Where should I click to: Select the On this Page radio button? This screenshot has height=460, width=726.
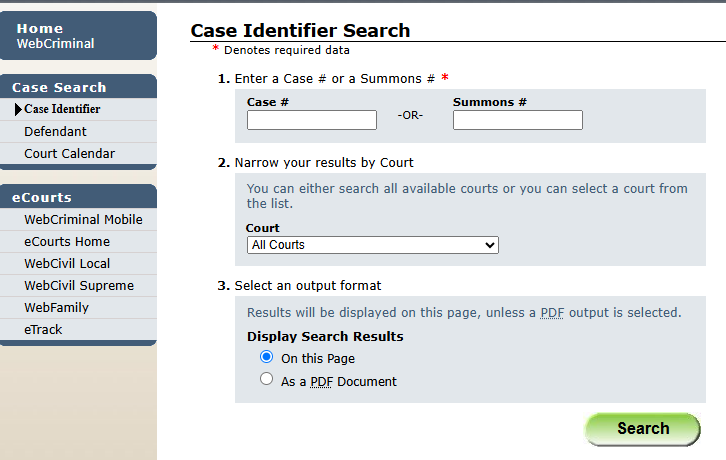coord(266,357)
